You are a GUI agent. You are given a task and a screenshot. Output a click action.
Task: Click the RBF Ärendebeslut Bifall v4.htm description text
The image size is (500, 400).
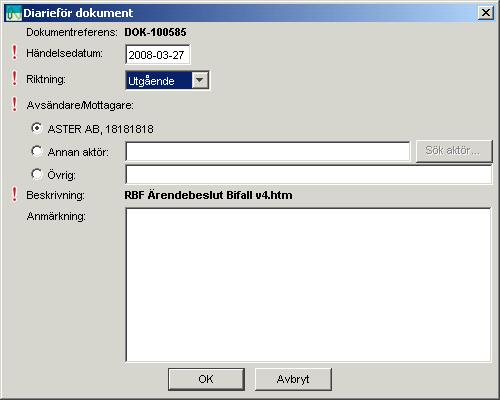click(x=208, y=195)
